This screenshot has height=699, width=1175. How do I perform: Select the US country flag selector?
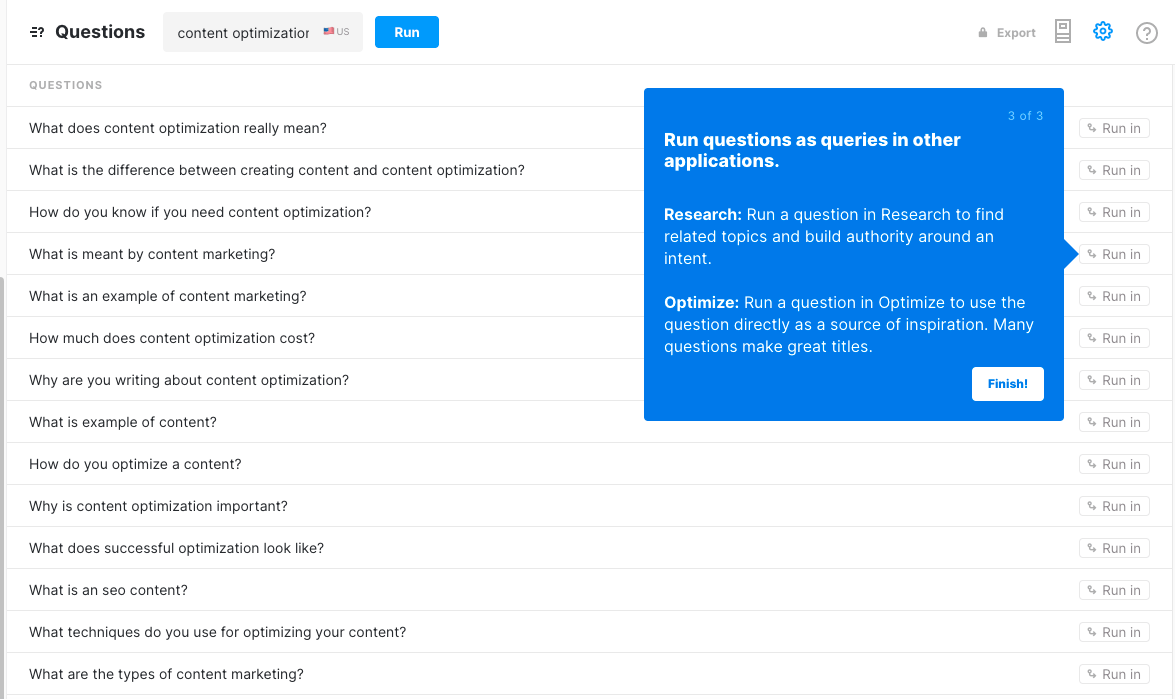coord(336,31)
